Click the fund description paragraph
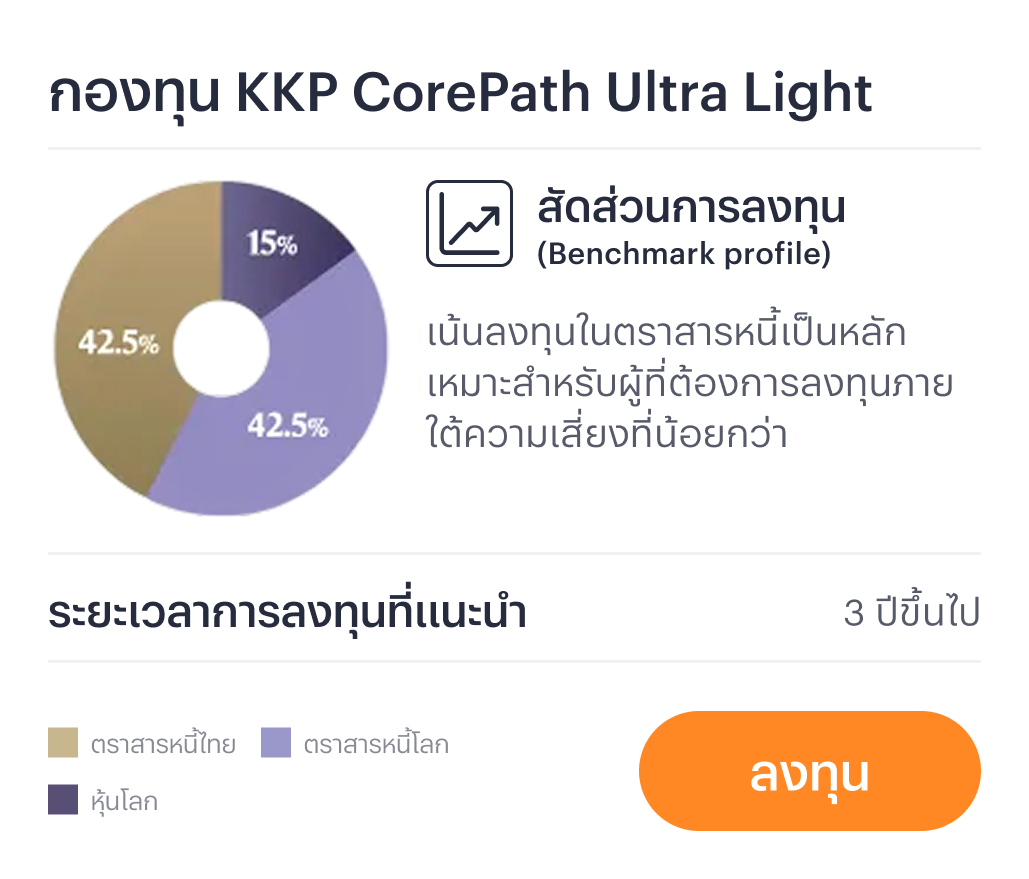 (x=690, y=384)
